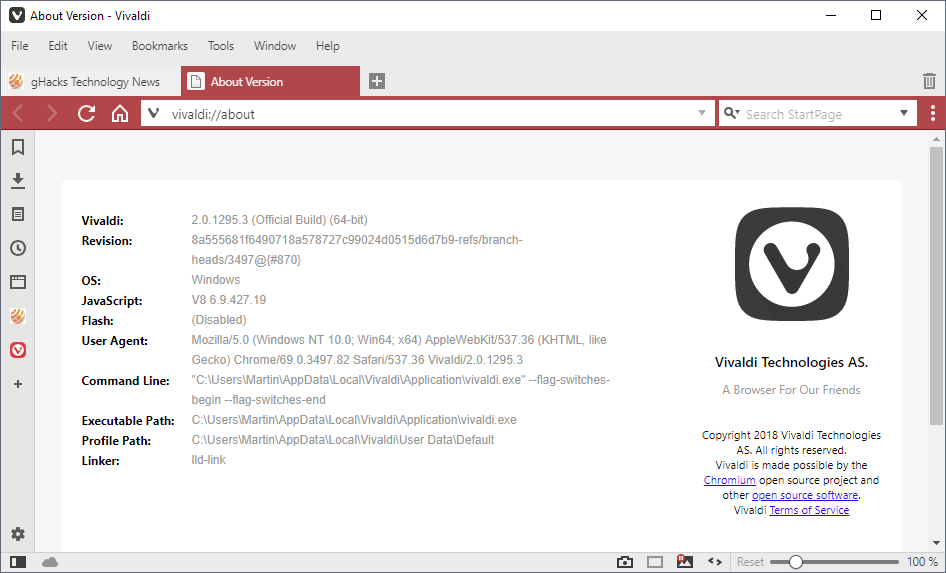Open the Window menu

point(275,46)
